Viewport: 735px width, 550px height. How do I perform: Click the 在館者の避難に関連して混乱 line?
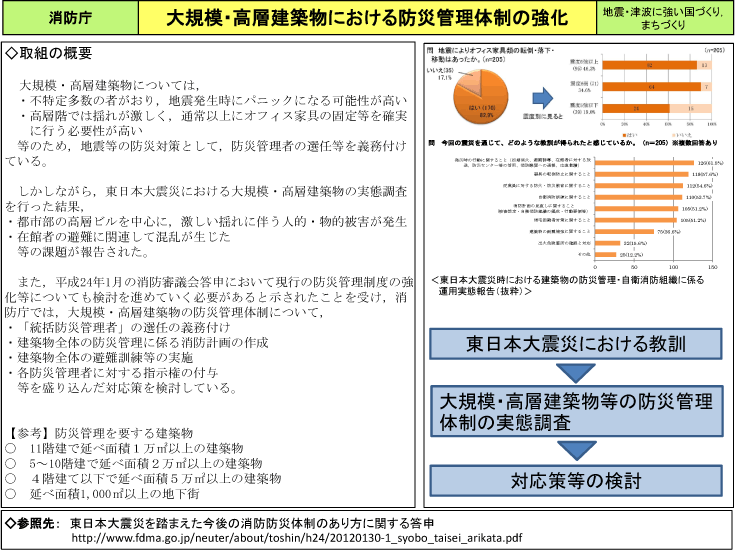tap(118, 236)
